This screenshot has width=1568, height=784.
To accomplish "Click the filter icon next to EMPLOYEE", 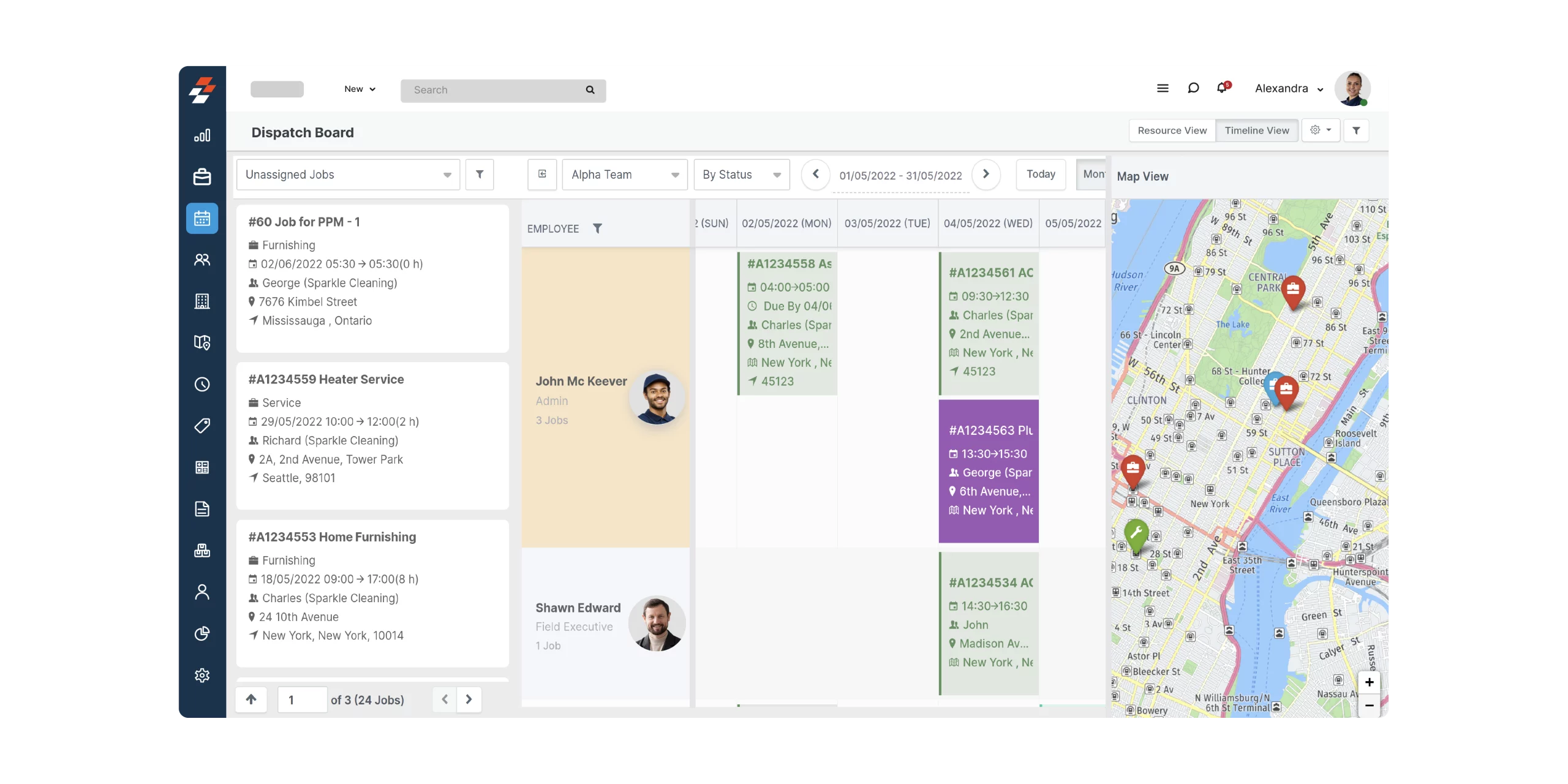I will pyautogui.click(x=597, y=228).
